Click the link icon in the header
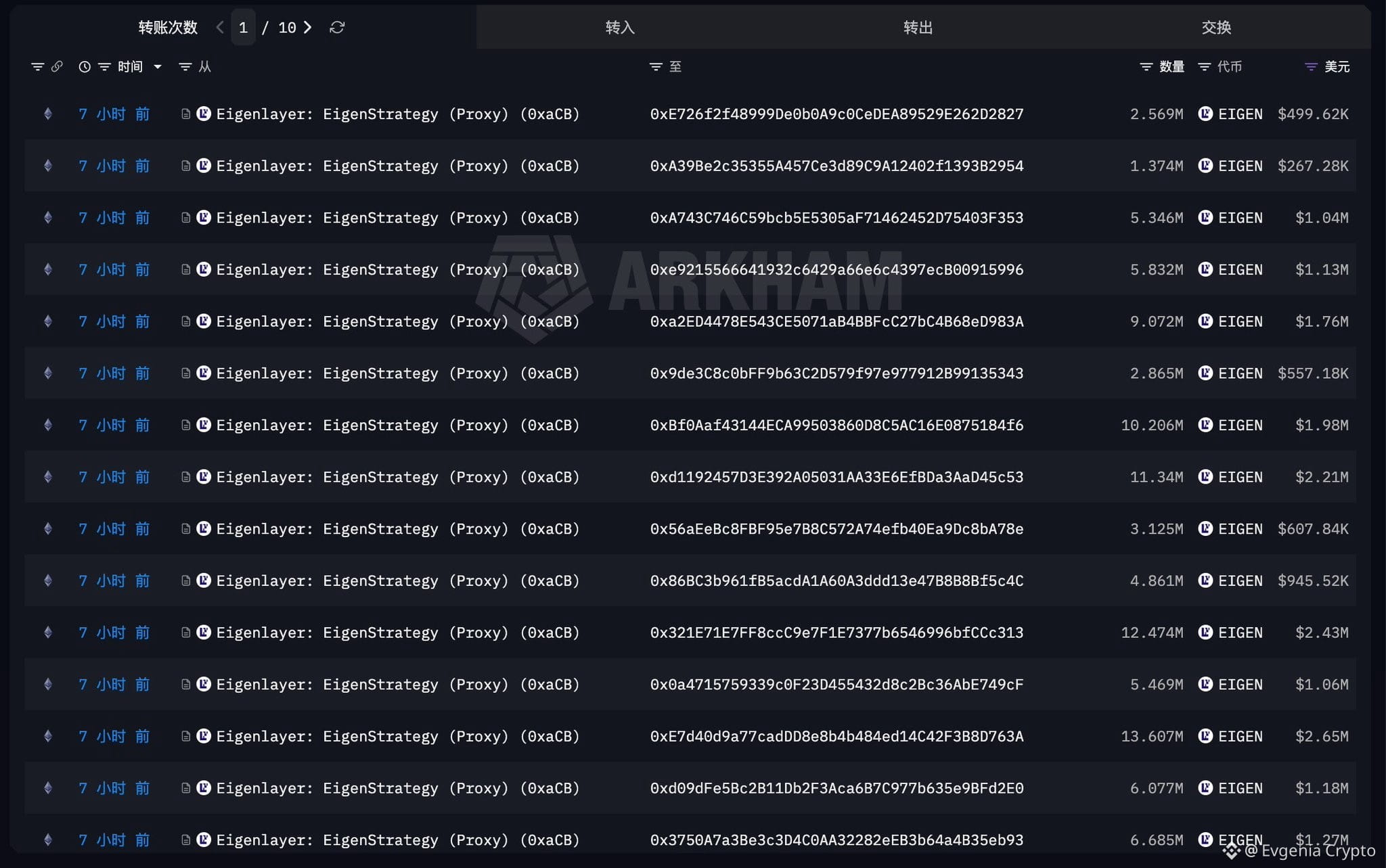This screenshot has width=1386, height=868. [57, 66]
